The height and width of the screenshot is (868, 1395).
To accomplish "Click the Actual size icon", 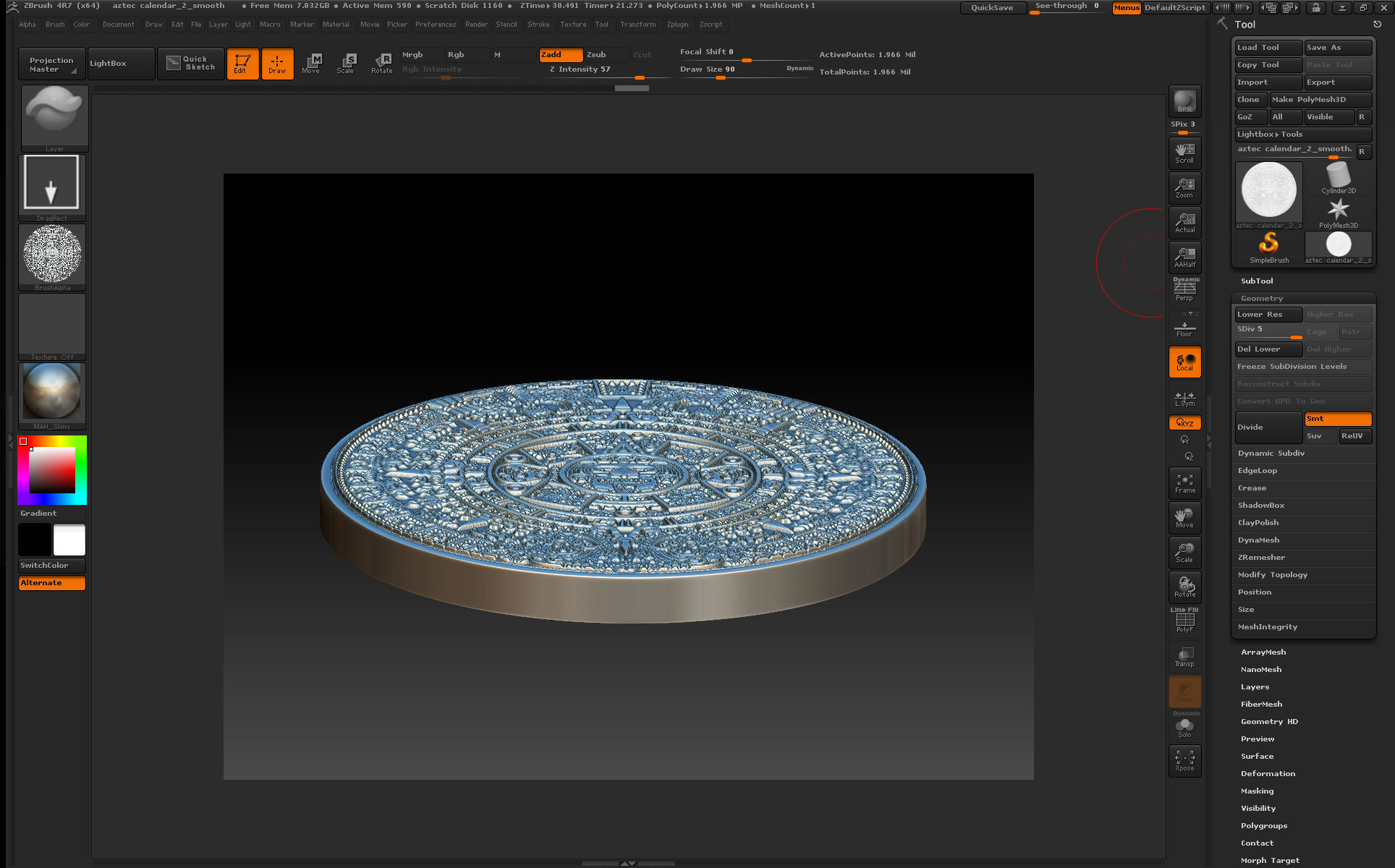I will [1184, 222].
